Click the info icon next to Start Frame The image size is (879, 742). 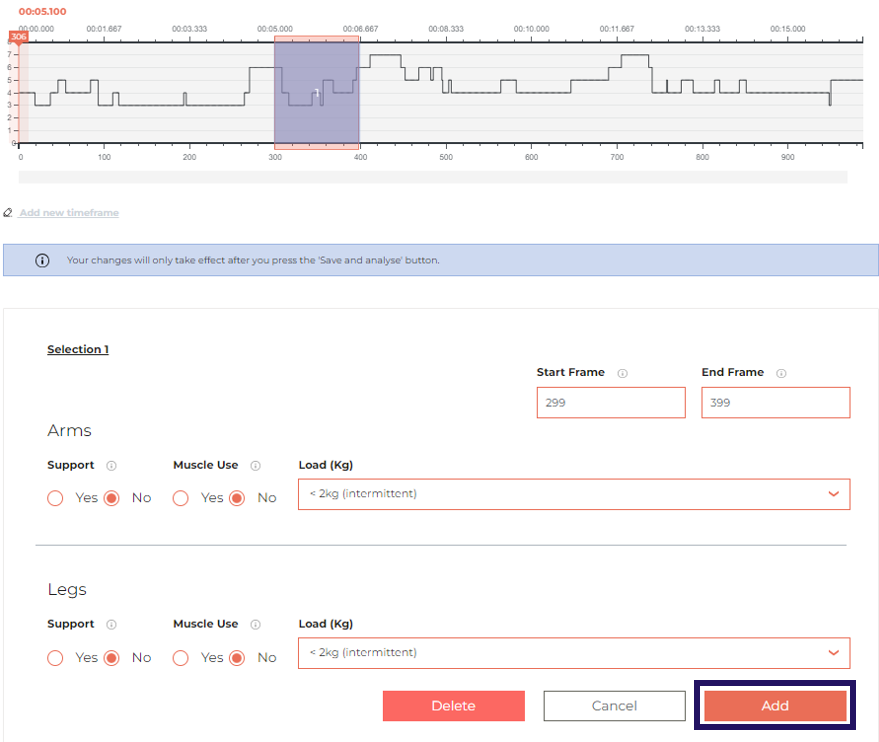(623, 372)
